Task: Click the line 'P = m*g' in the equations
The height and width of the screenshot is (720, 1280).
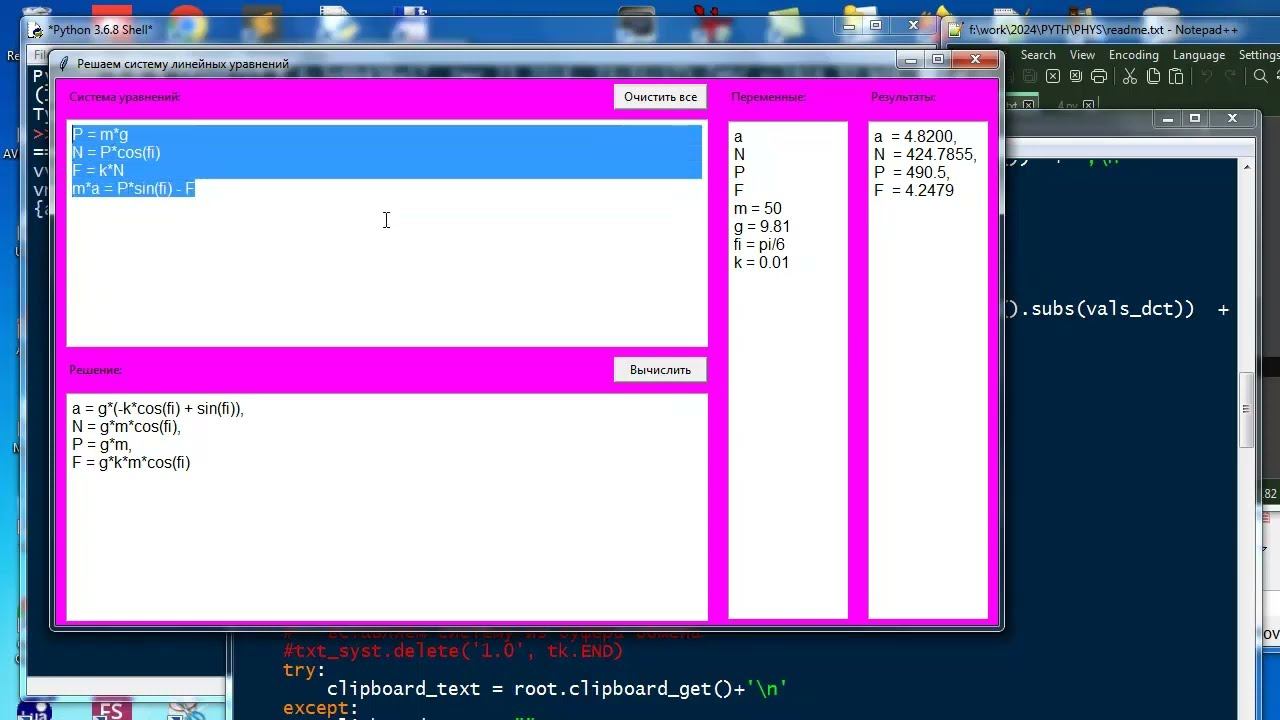Action: pyautogui.click(x=100, y=134)
